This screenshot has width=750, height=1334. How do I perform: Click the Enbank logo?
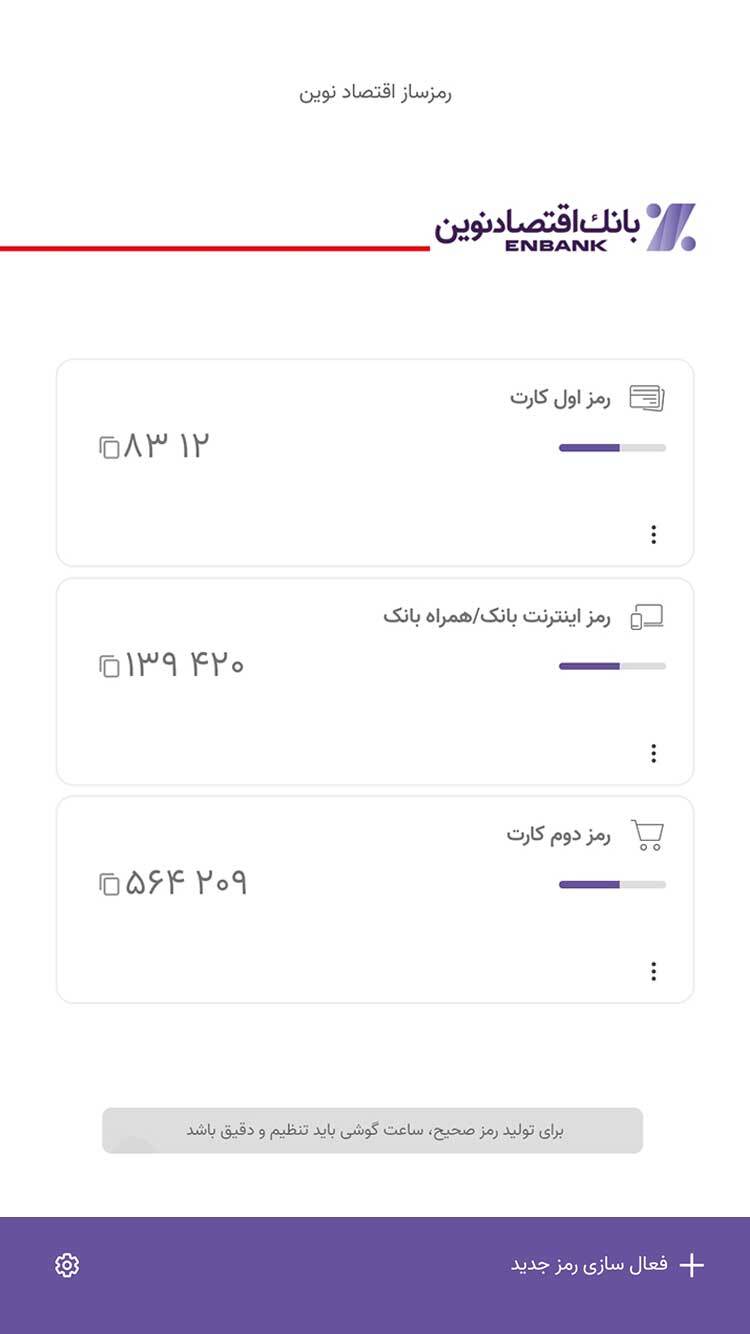click(565, 227)
